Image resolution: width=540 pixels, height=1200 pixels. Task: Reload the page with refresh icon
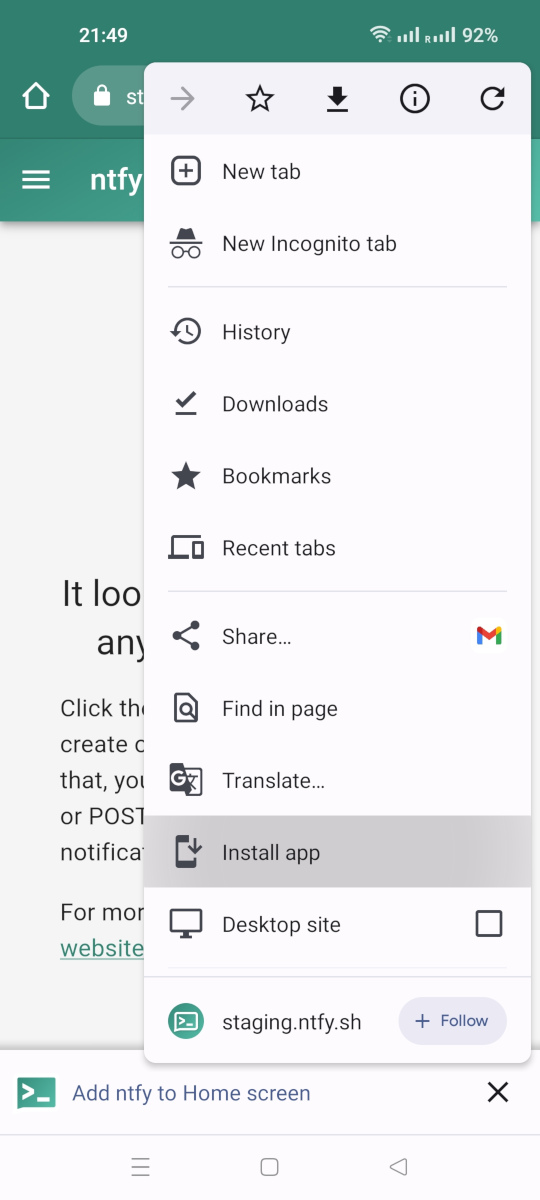[x=492, y=98]
